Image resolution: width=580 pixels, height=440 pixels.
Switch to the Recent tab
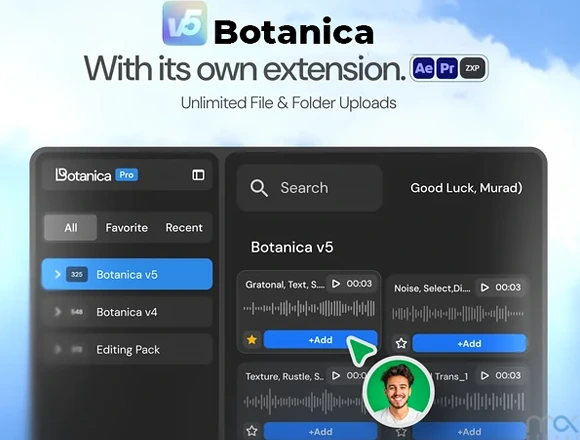coord(184,227)
